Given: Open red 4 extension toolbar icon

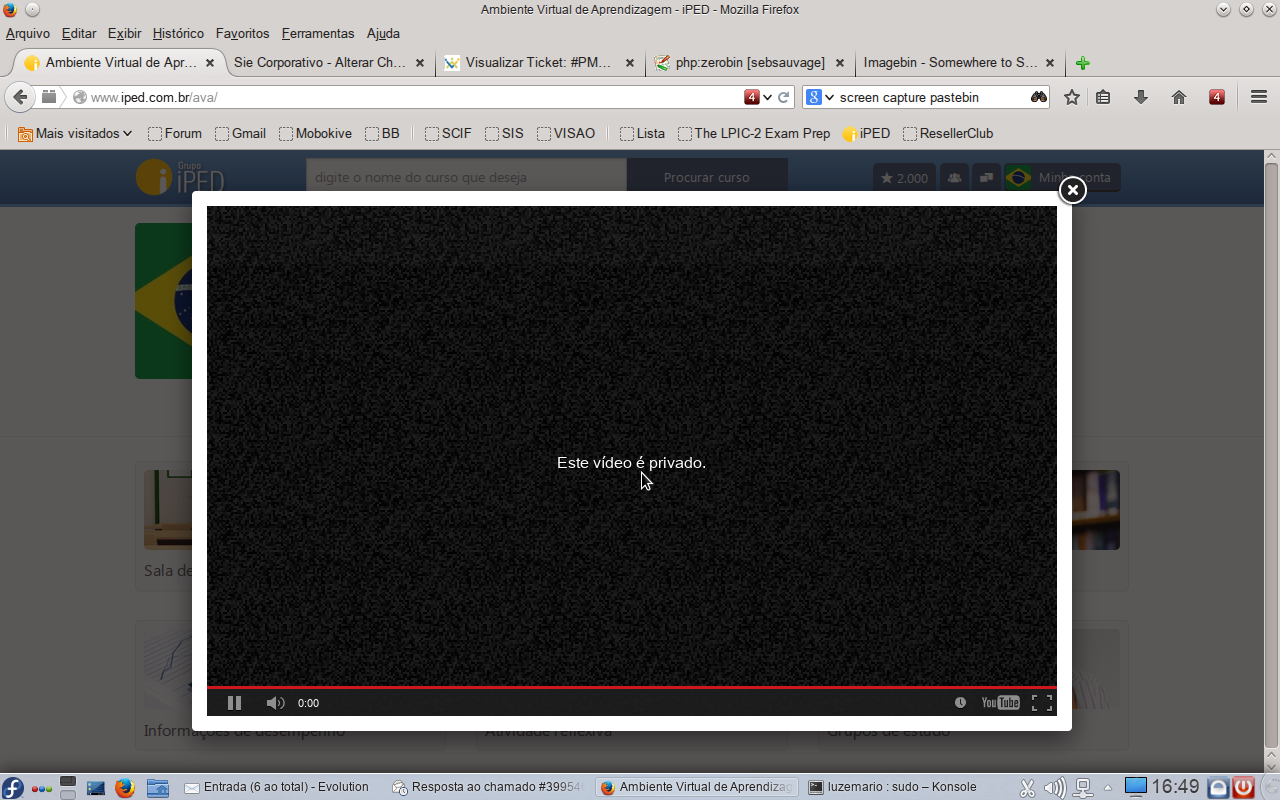Looking at the screenshot, I should (1217, 97).
